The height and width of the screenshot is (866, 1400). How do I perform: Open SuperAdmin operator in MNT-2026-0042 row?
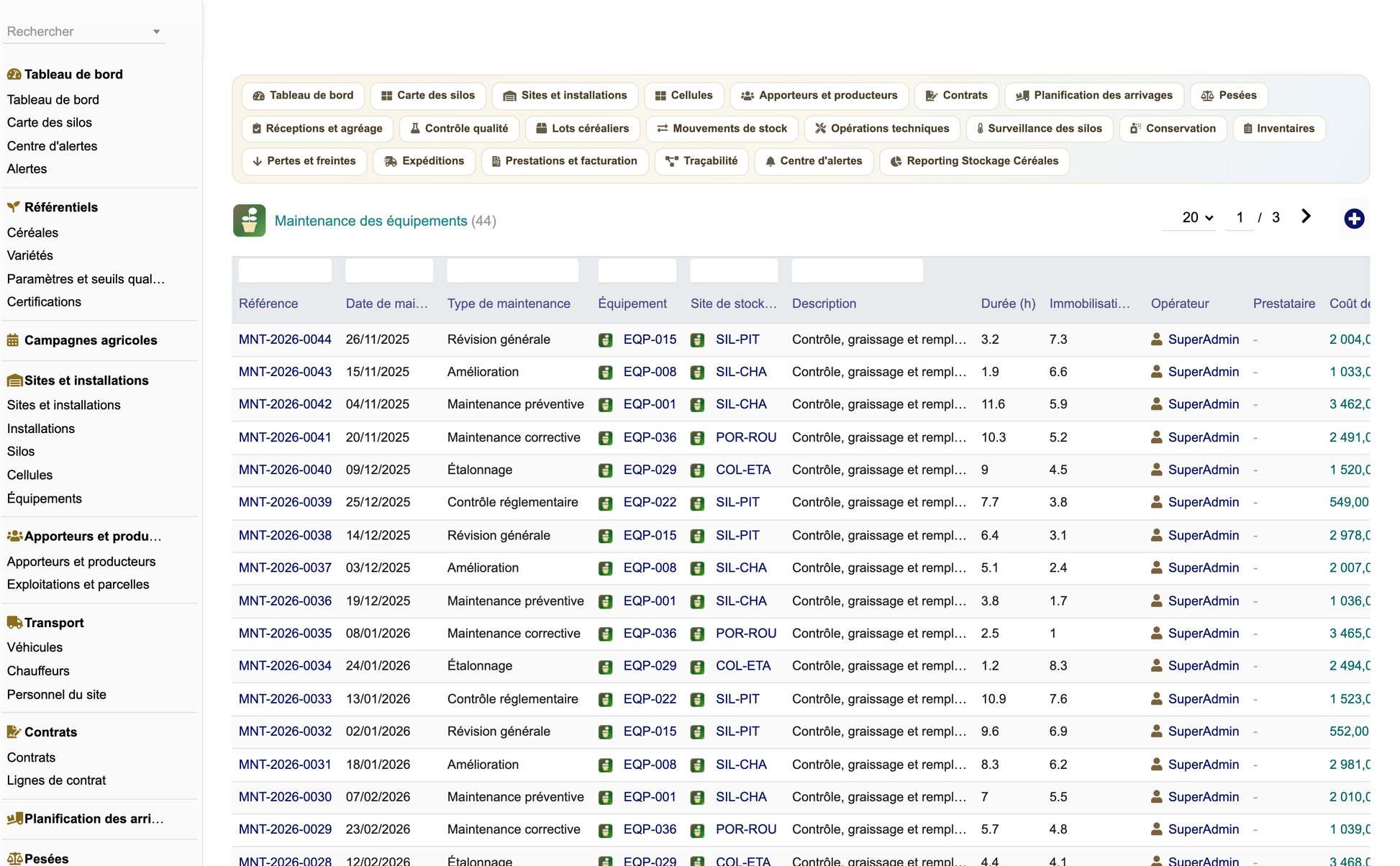pos(1203,404)
